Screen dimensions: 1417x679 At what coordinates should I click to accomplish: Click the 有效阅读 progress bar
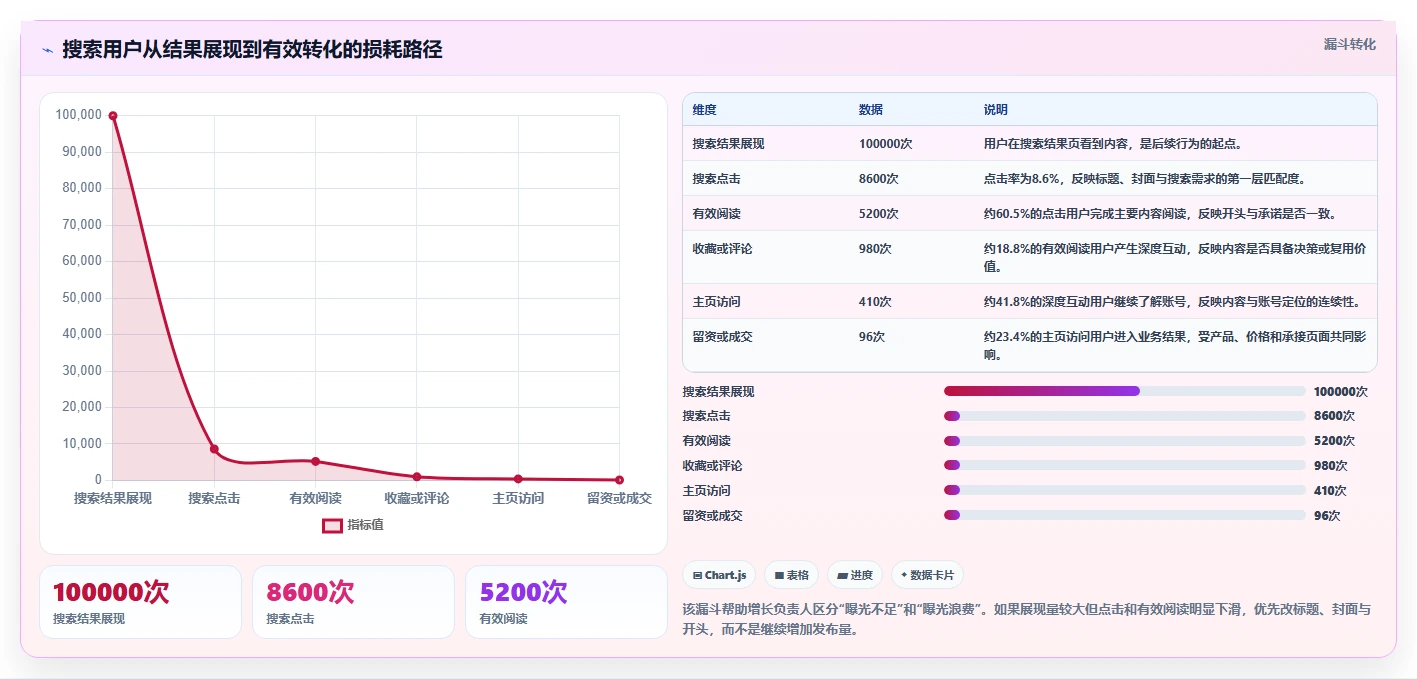(1125, 441)
